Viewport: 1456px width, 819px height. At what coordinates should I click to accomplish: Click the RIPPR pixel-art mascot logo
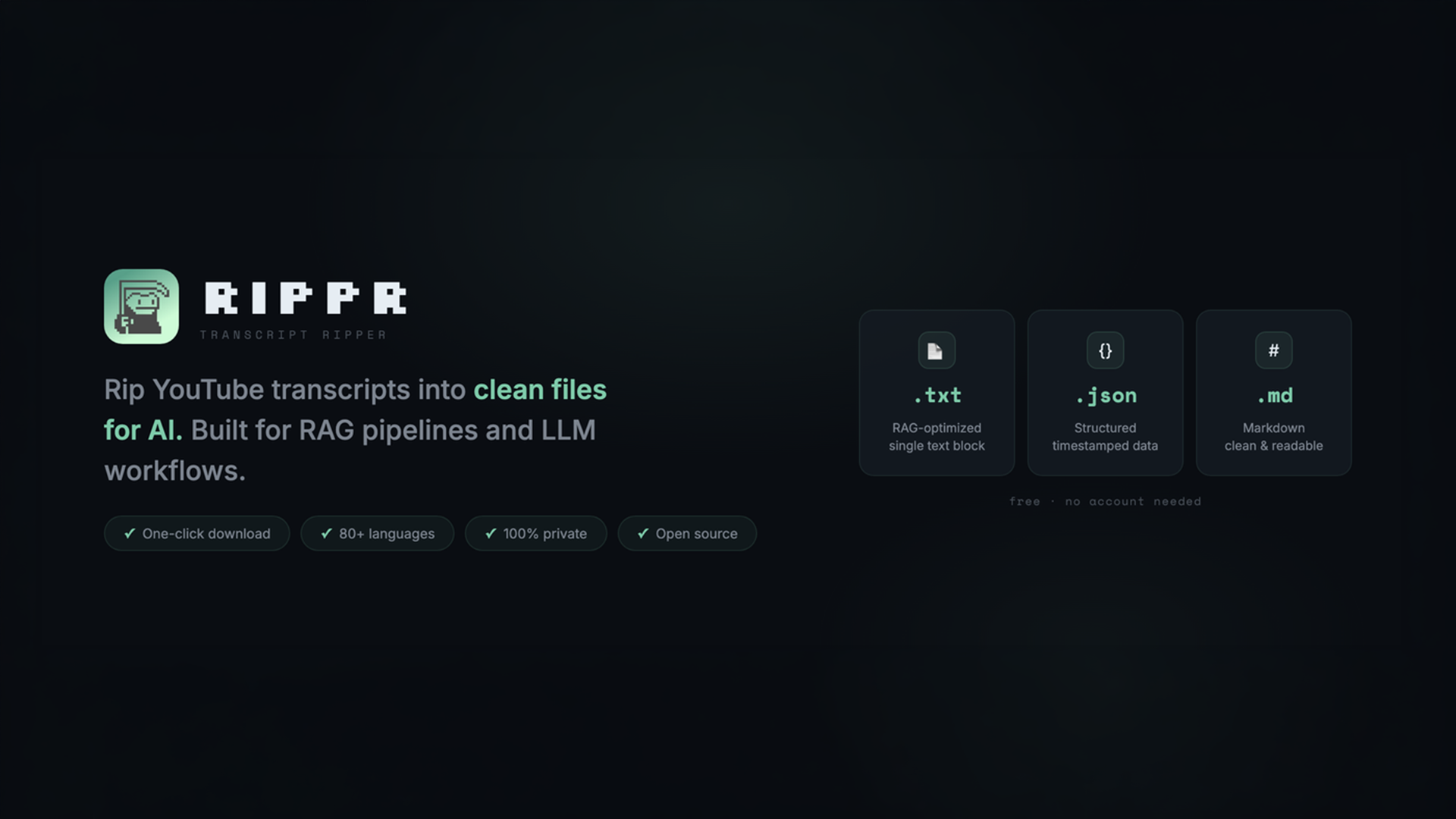pos(140,307)
